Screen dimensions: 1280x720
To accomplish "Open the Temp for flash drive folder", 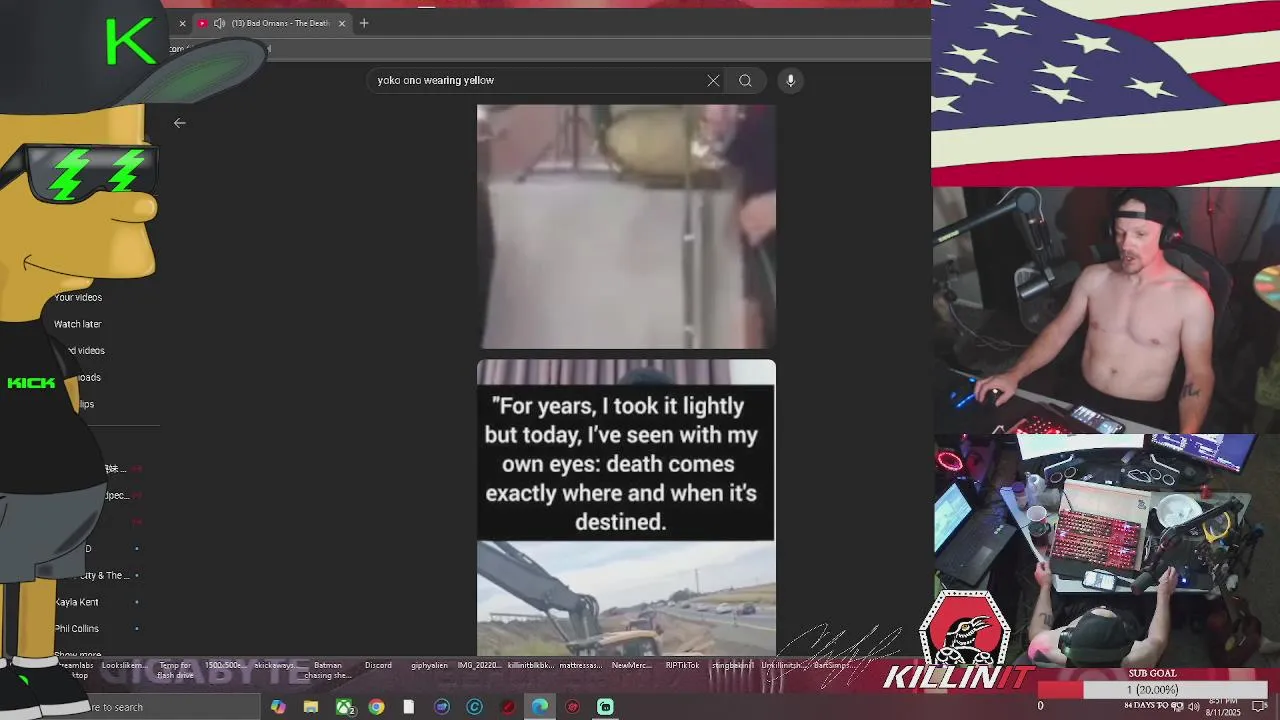I will pos(175,670).
